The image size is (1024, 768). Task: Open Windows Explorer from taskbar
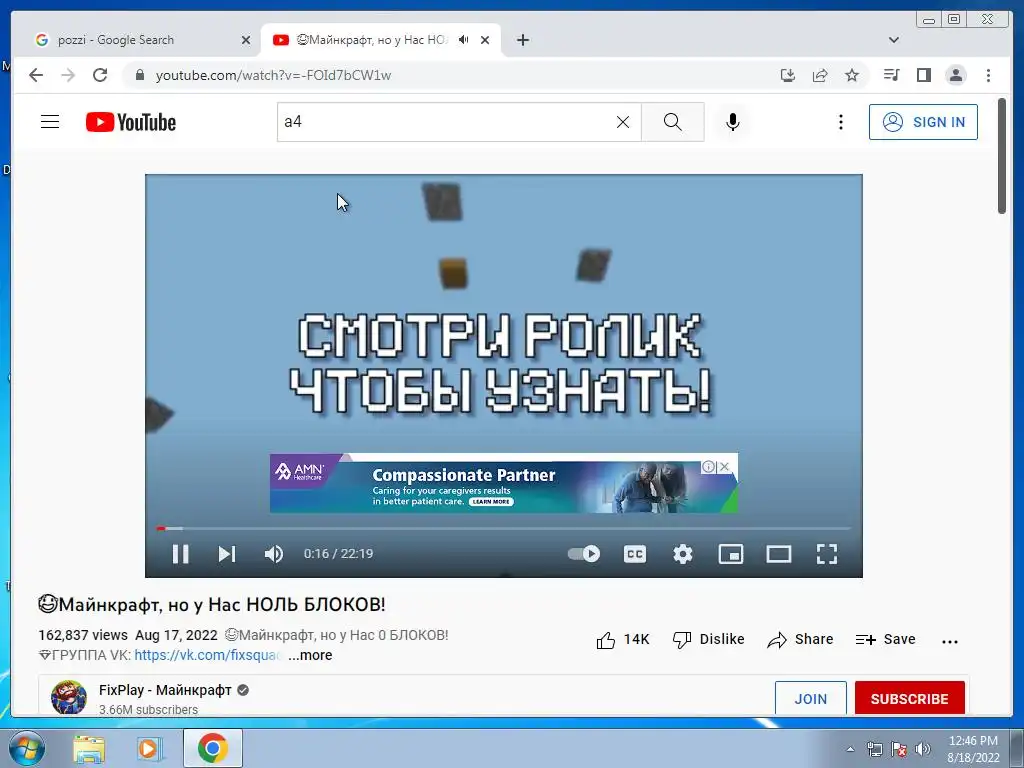coord(89,748)
